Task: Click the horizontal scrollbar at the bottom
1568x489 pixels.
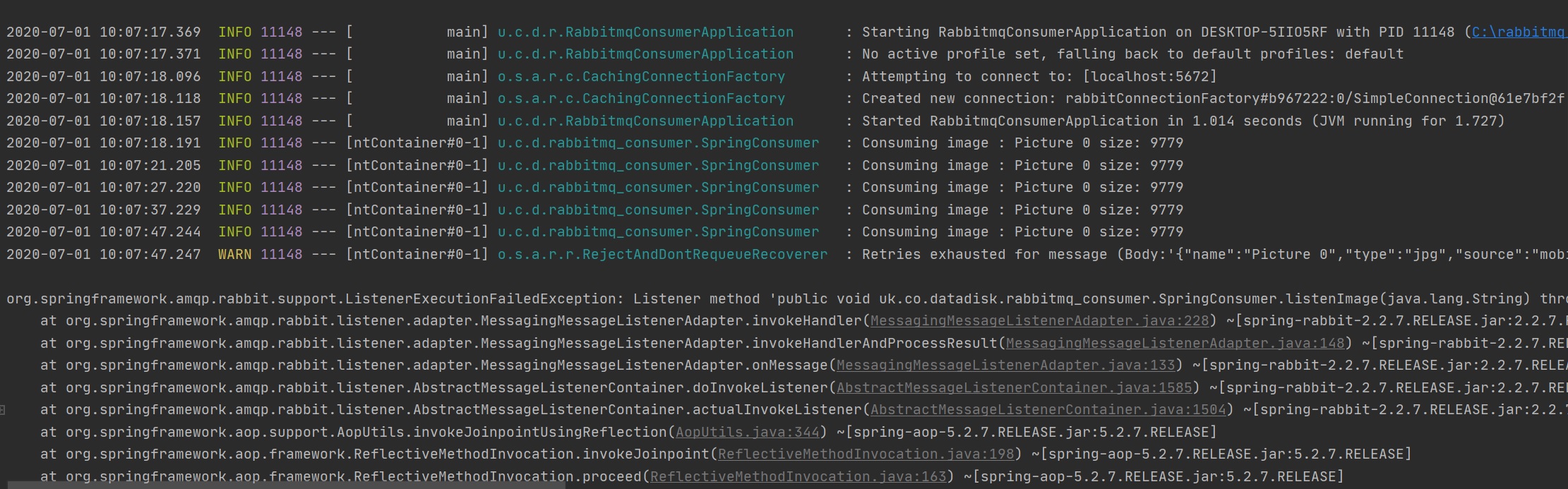Action: point(282,485)
